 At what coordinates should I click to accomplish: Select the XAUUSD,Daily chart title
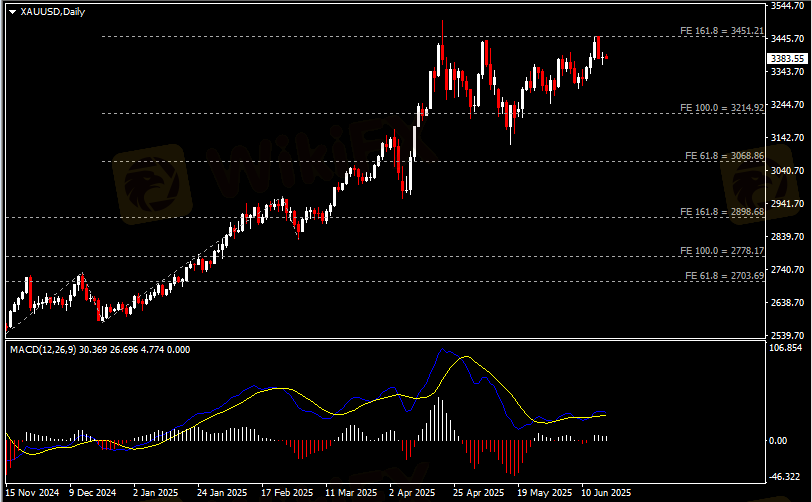[x=52, y=11]
